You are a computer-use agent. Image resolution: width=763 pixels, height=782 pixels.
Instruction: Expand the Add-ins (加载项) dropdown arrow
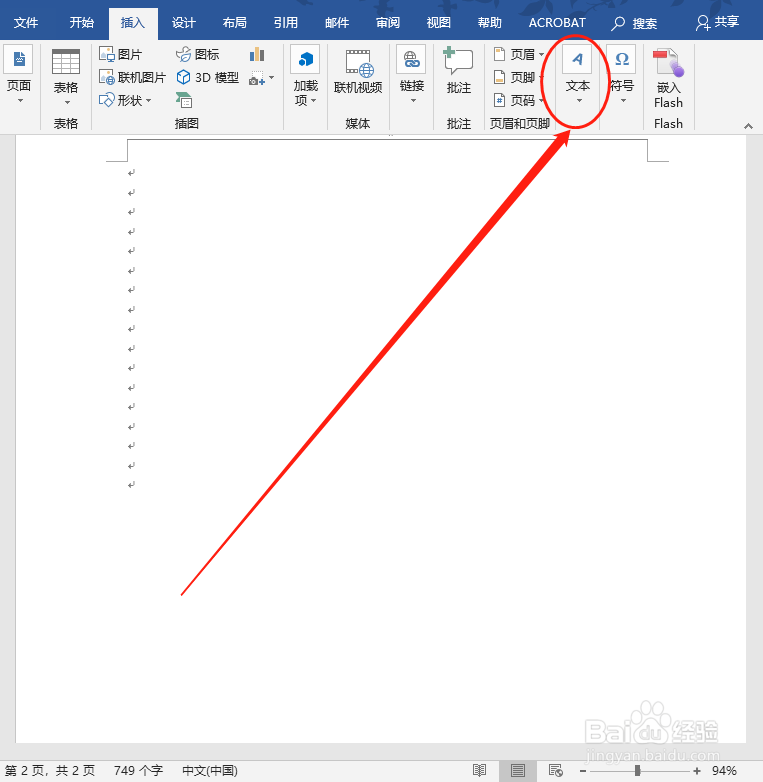click(314, 101)
